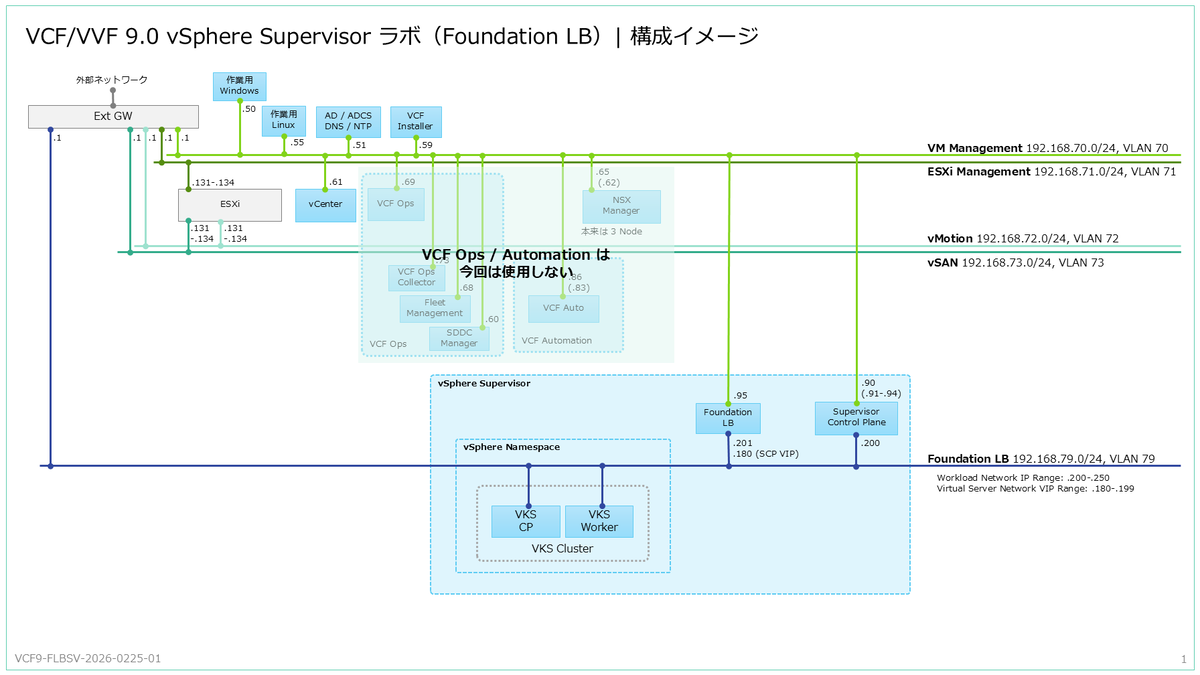Click the .69 address label
Viewport: 1200px width, 675px height.
pos(408,182)
